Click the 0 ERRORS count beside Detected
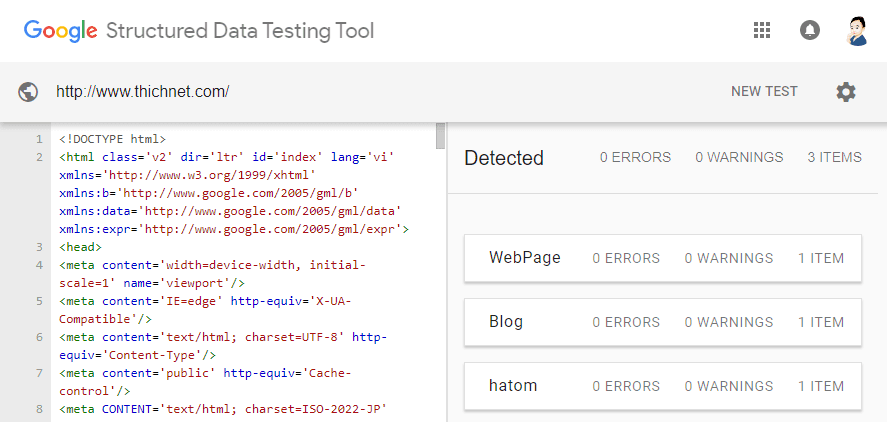The height and width of the screenshot is (422, 887). click(635, 157)
